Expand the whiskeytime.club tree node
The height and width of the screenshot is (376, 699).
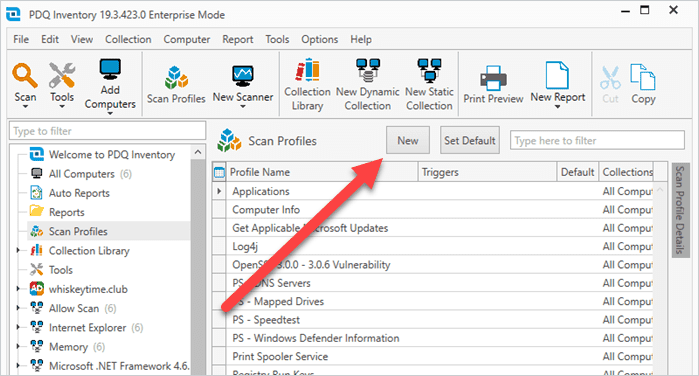click(18, 289)
